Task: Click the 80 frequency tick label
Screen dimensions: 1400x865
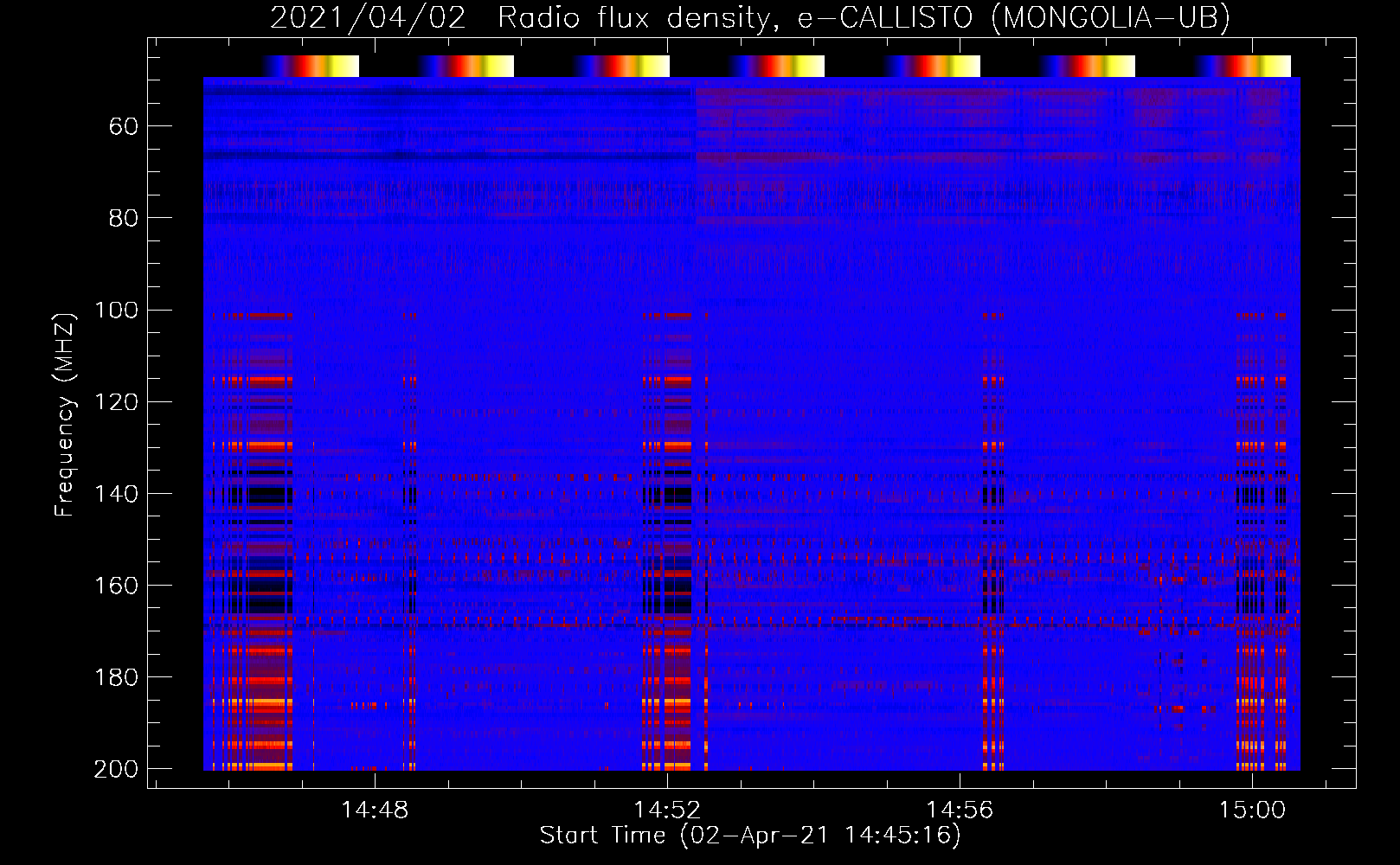Action: pyautogui.click(x=124, y=218)
